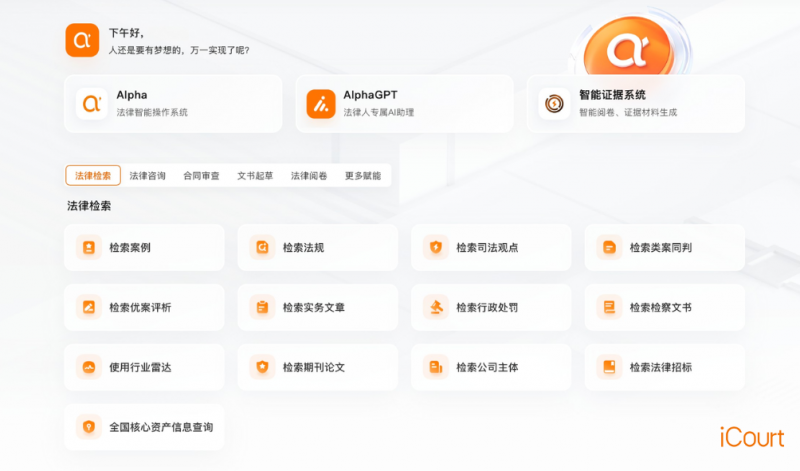The image size is (800, 471).
Task: Select the 检索司法观点 shield icon
Action: (436, 247)
